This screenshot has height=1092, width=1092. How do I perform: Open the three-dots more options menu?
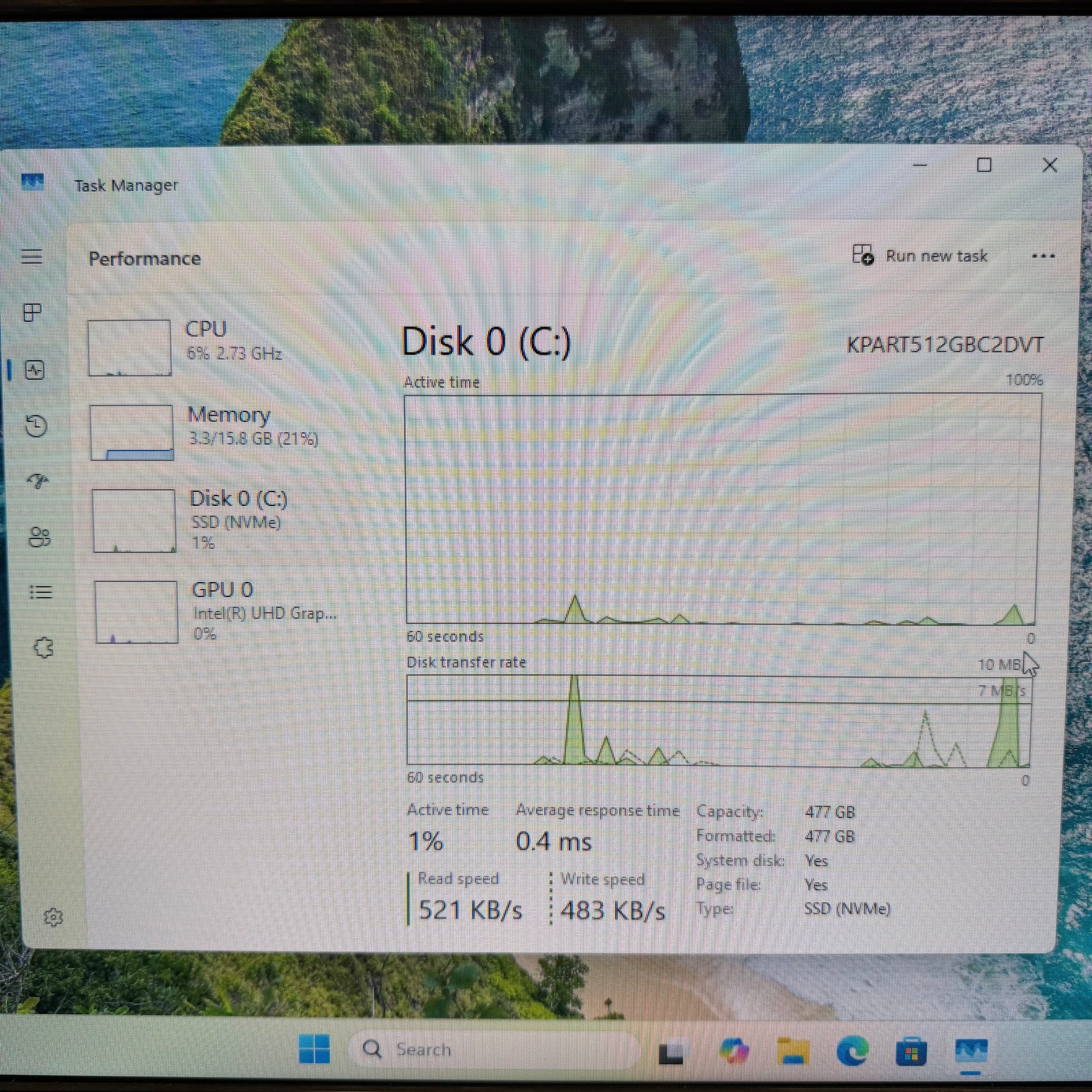coord(1043,256)
